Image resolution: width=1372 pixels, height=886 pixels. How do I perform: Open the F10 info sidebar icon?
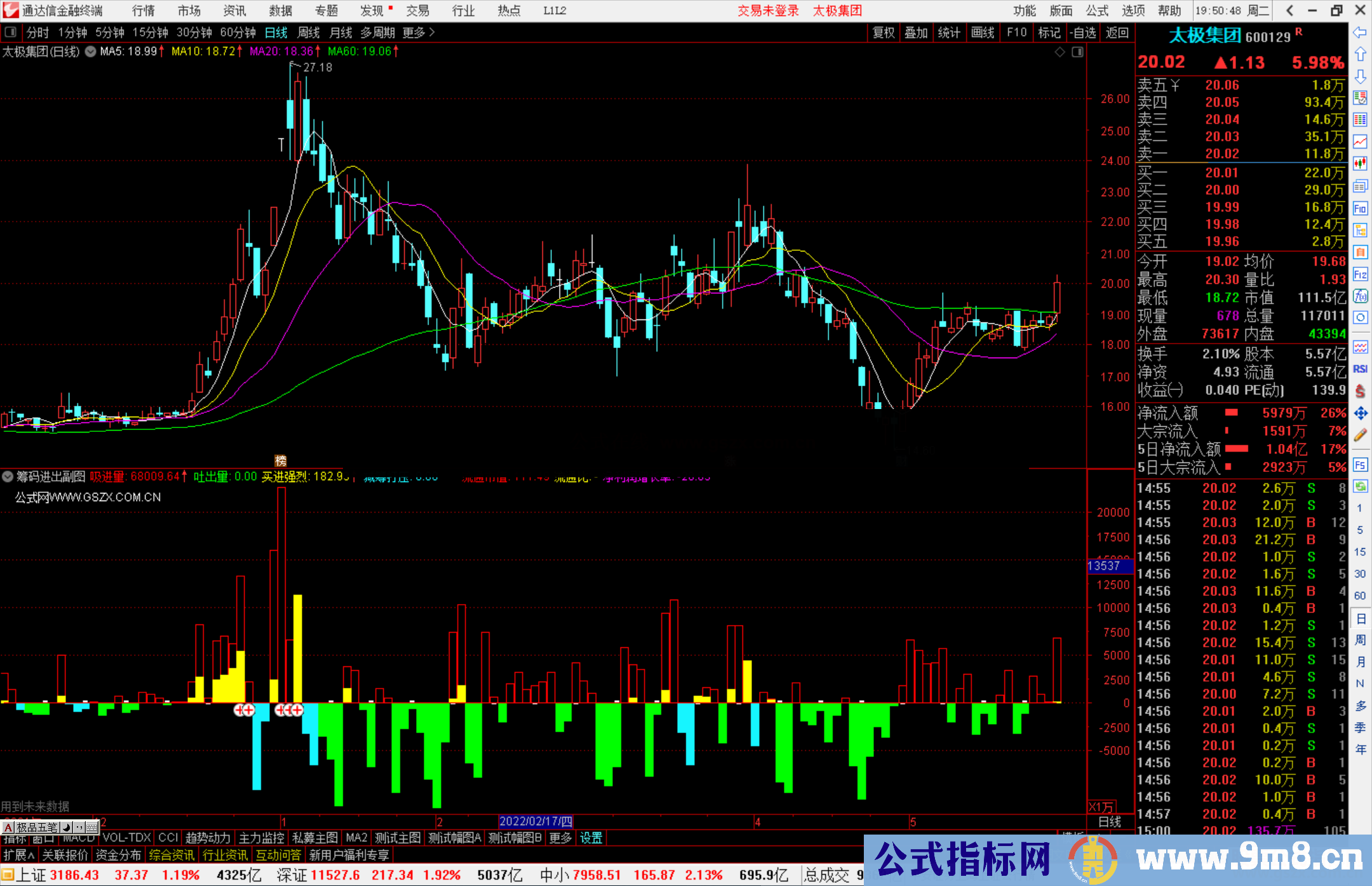pyautogui.click(x=1360, y=208)
